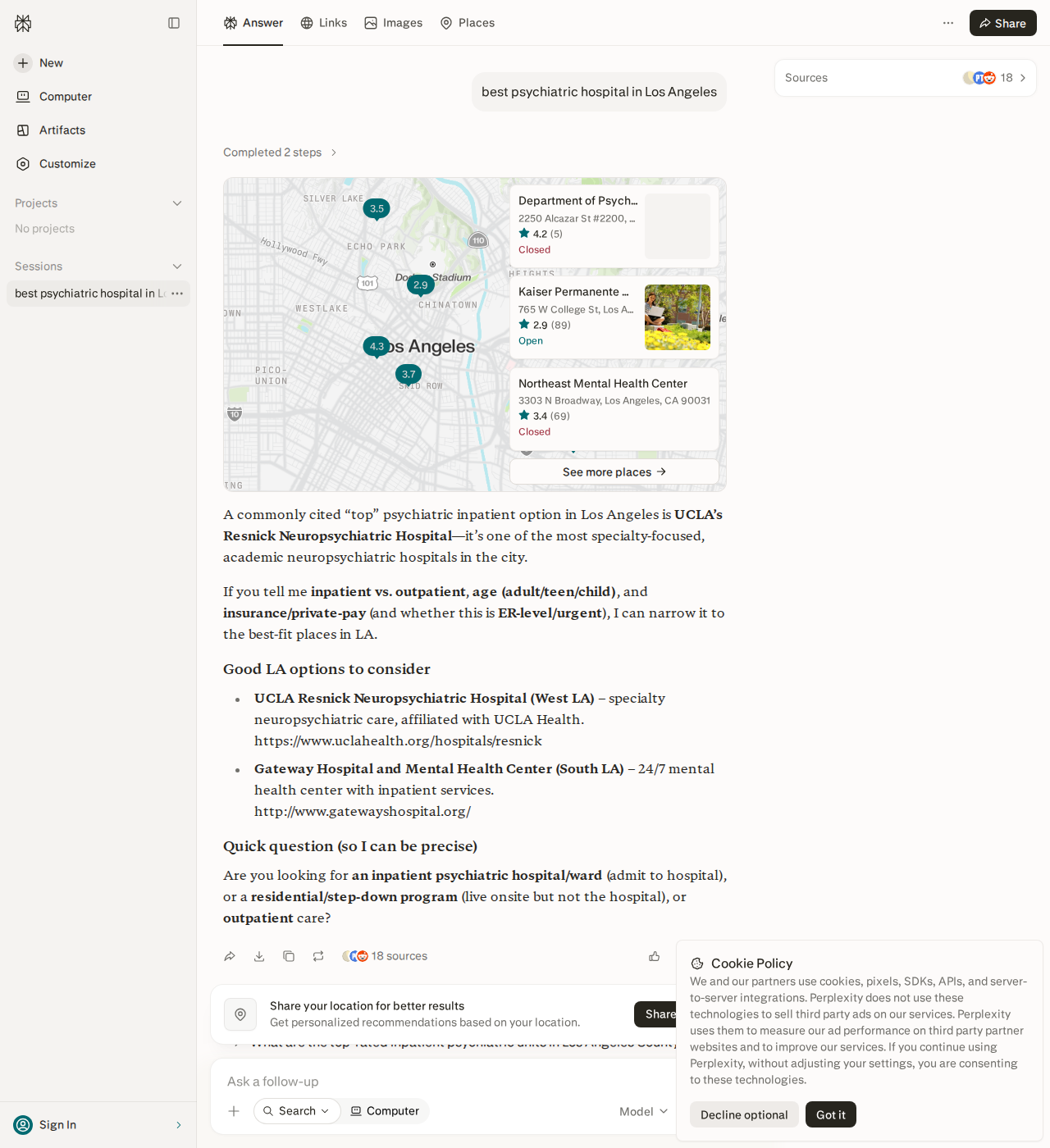Click the rewrite answer icon
Image resolution: width=1050 pixels, height=1148 pixels.
(x=318, y=956)
